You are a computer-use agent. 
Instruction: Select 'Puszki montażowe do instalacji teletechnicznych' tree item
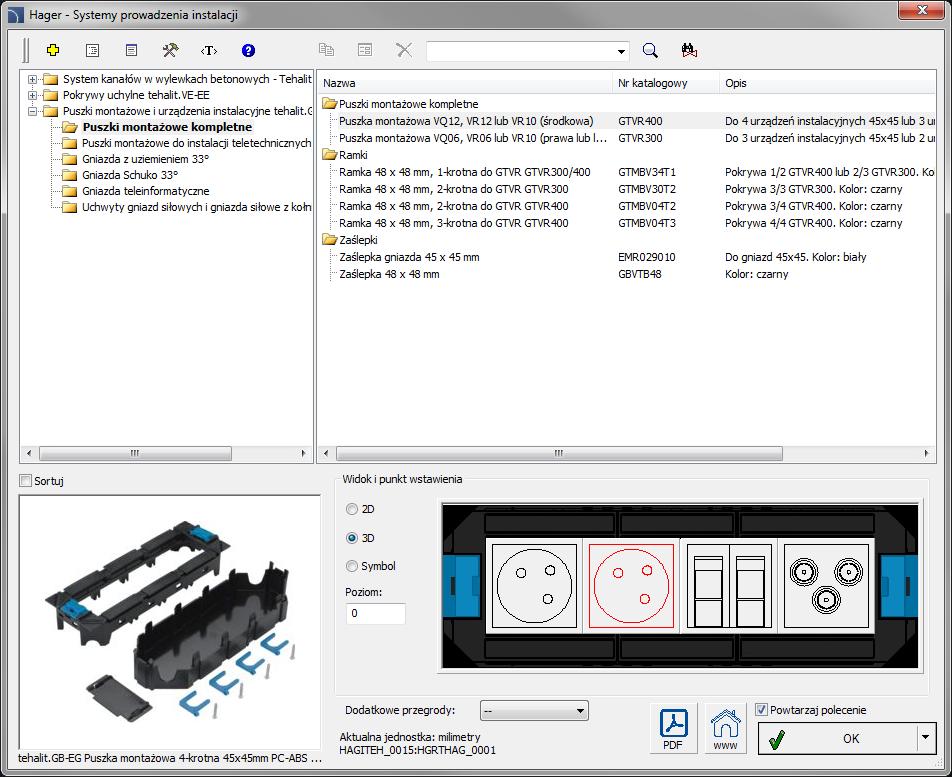coord(197,143)
